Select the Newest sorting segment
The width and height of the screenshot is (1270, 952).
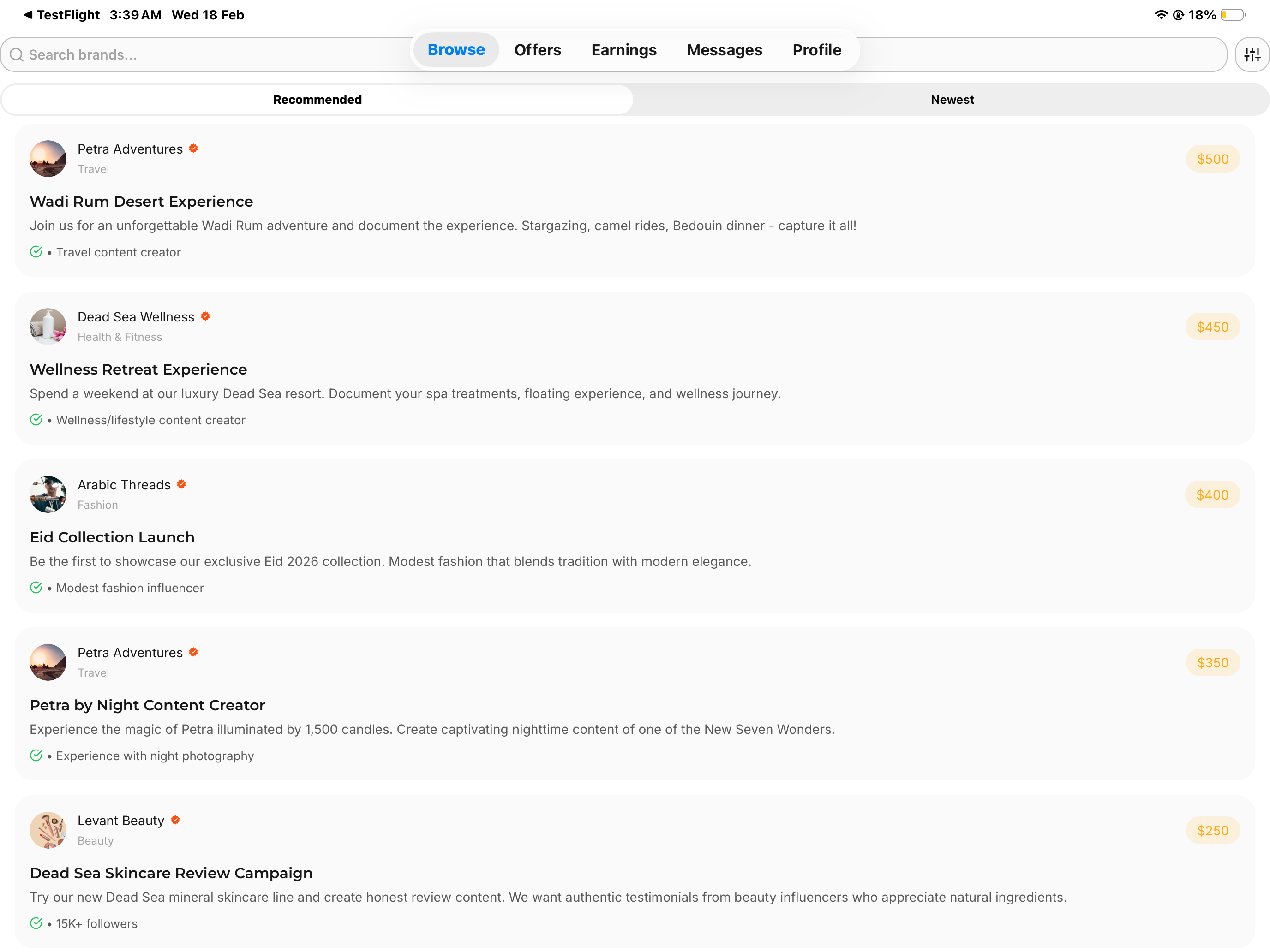point(952,100)
